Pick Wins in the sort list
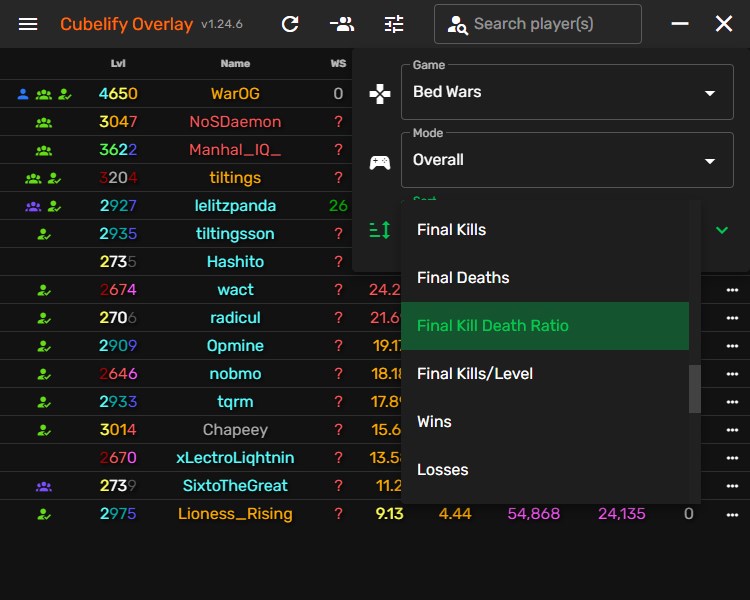Image resolution: width=750 pixels, height=600 pixels. pyautogui.click(x=545, y=422)
